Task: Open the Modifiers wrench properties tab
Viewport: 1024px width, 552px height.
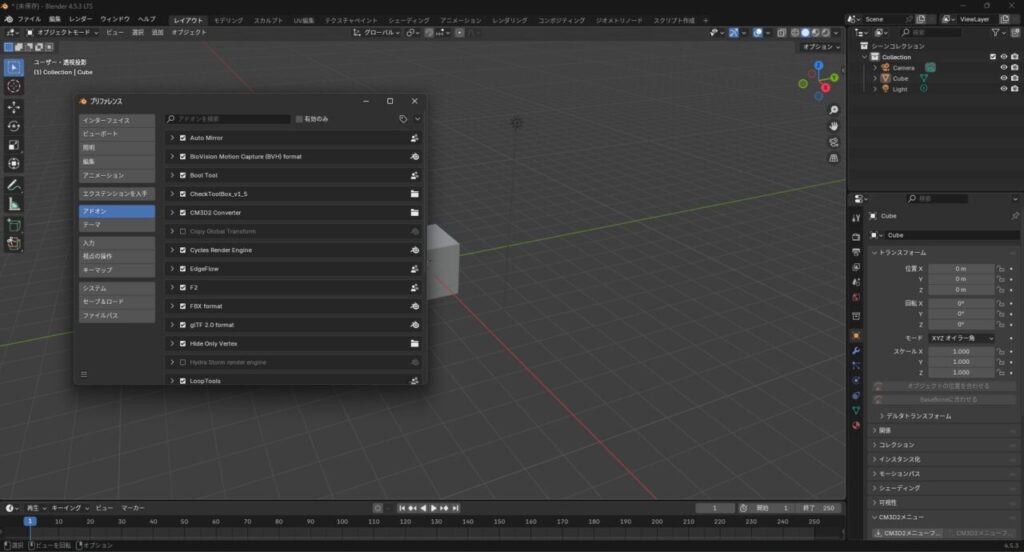Action: point(856,351)
